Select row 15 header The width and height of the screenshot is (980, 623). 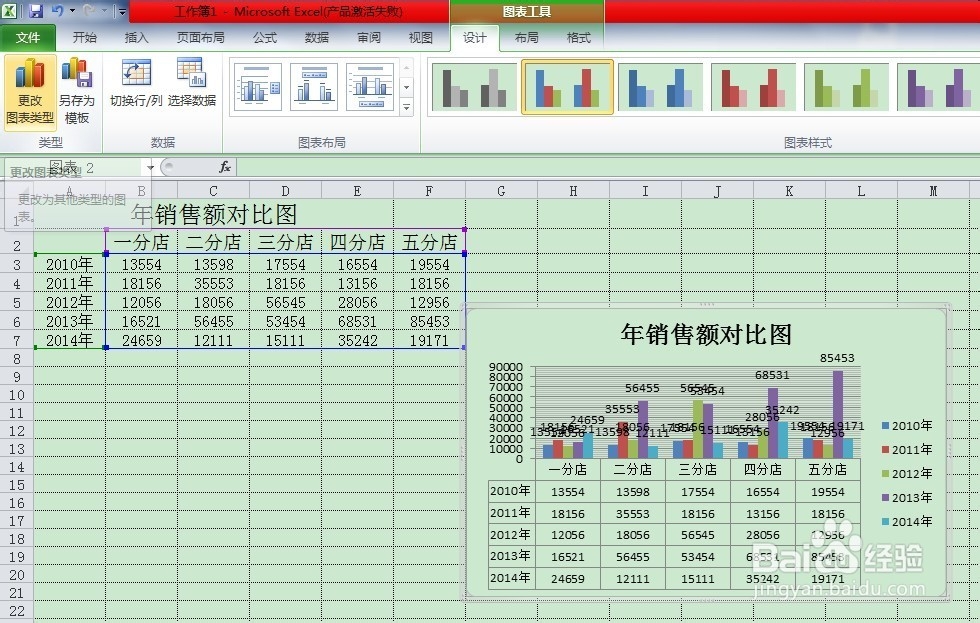(x=17, y=485)
